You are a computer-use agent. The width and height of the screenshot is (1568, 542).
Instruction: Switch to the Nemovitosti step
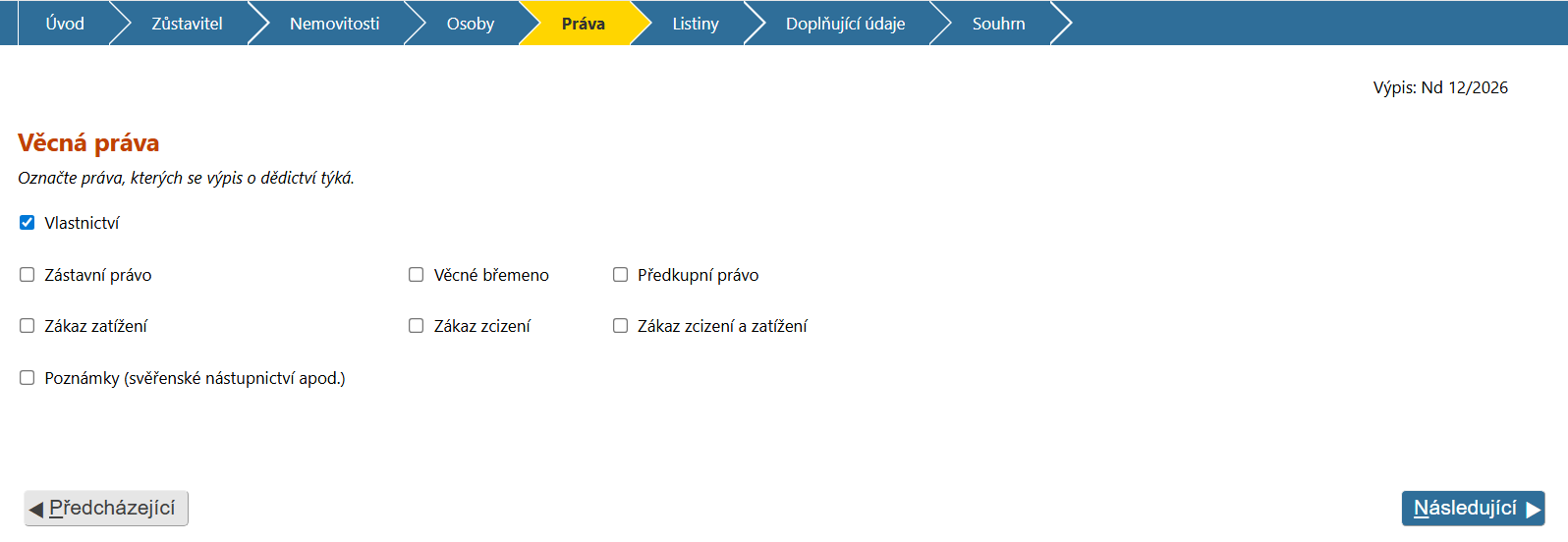[x=334, y=24]
